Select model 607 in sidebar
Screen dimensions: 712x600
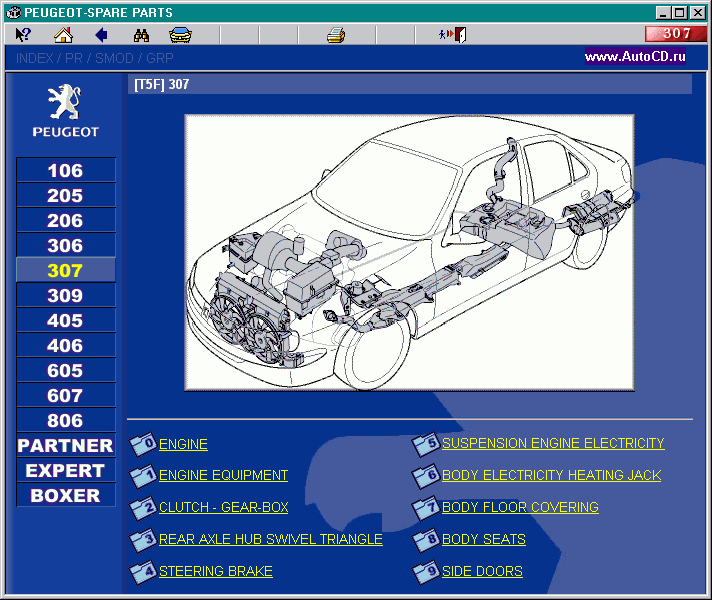pos(65,396)
